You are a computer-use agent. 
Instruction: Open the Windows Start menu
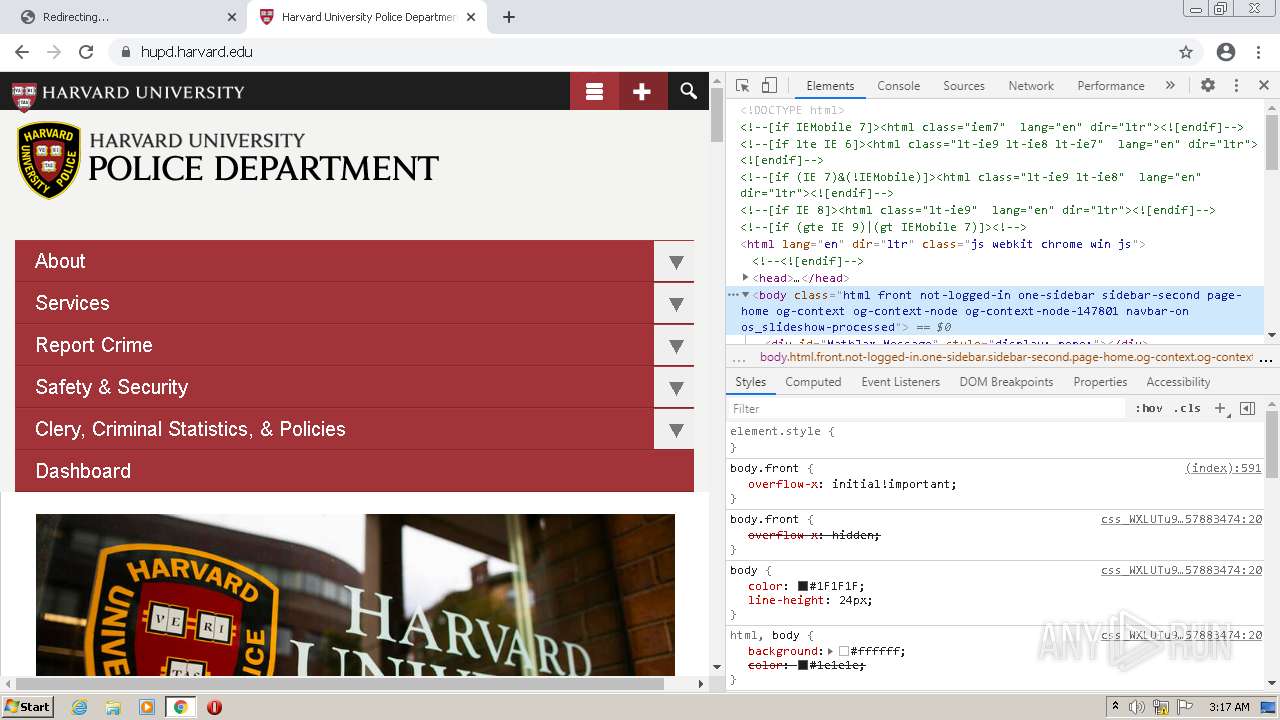click(x=28, y=706)
